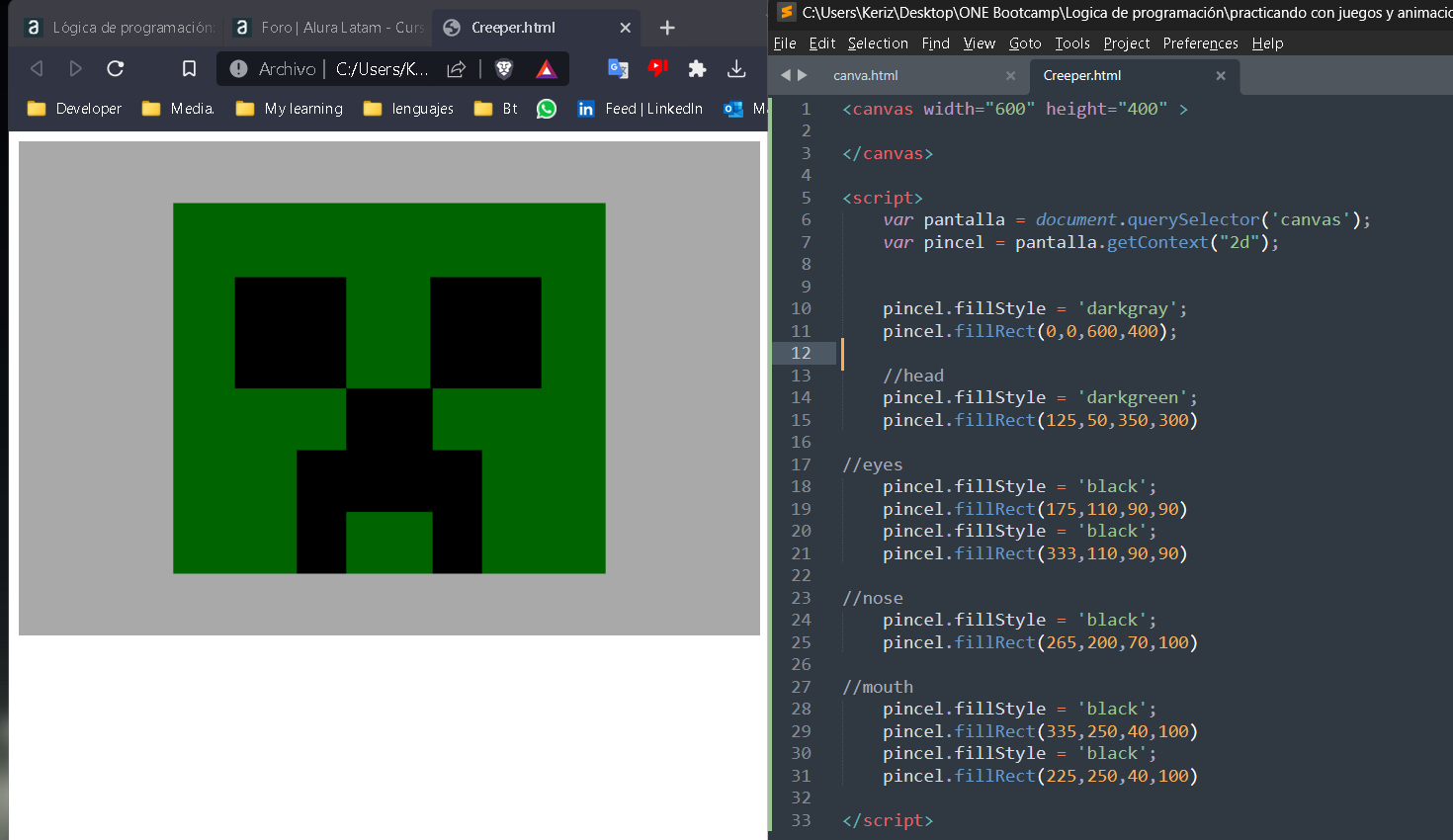Click Sublime Text app icon in title bar
1453x840 pixels.
coord(786,12)
